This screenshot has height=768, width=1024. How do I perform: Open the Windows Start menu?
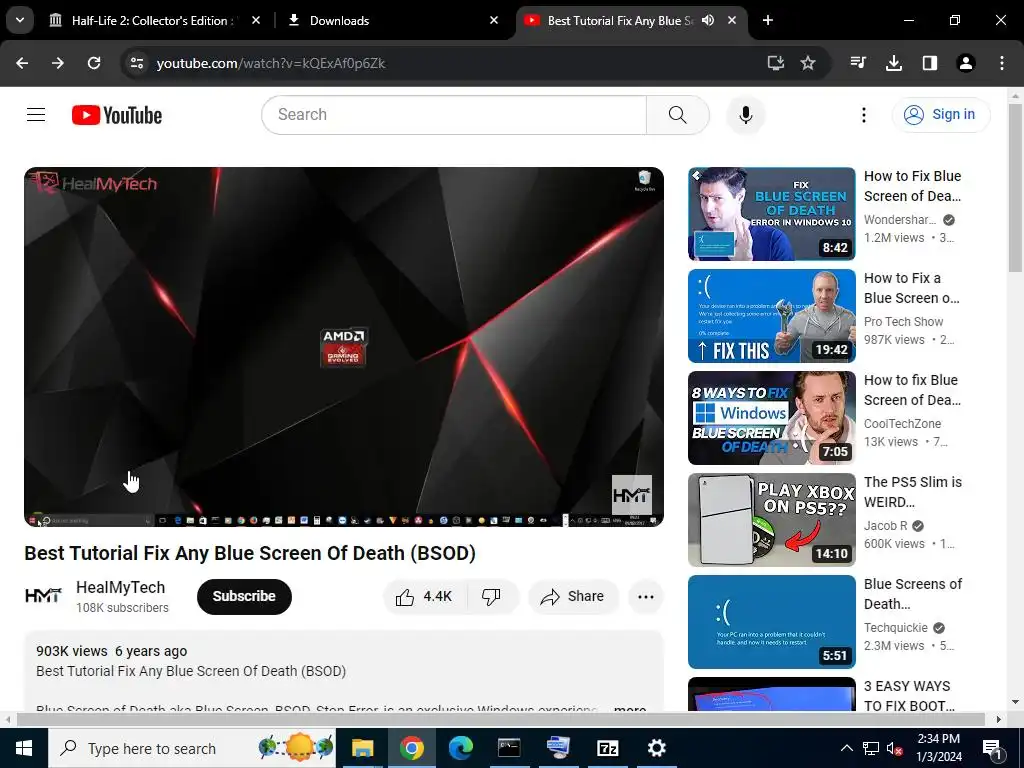click(x=24, y=748)
